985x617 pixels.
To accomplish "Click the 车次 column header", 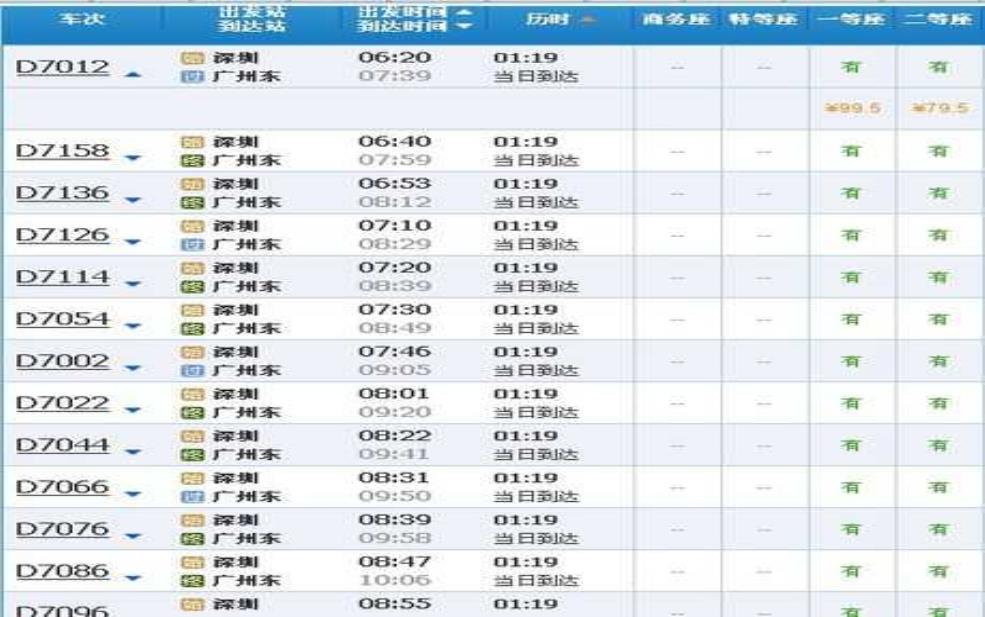I will [82, 19].
